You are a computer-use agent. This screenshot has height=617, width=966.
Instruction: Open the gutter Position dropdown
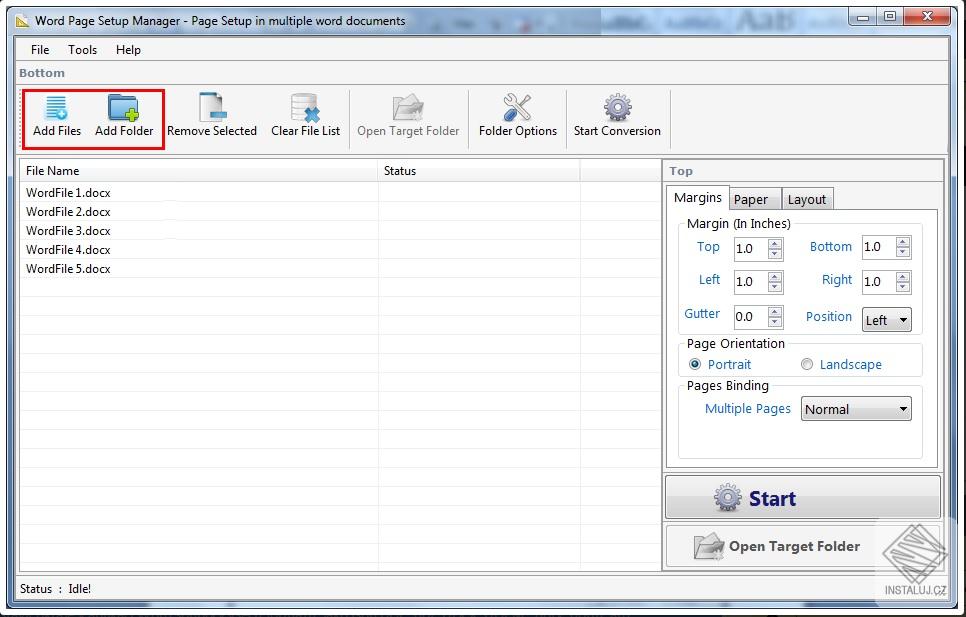(887, 320)
